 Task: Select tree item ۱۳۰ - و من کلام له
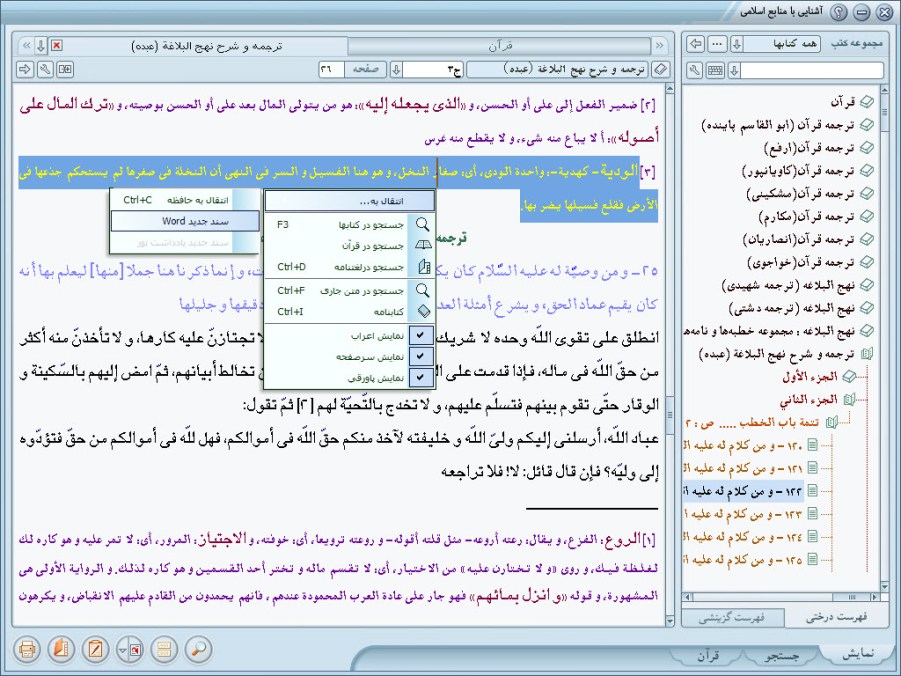point(742,445)
